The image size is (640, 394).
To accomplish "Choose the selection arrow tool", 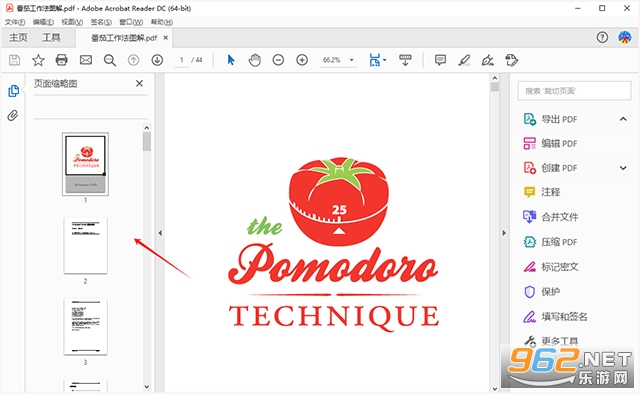I will [231, 60].
